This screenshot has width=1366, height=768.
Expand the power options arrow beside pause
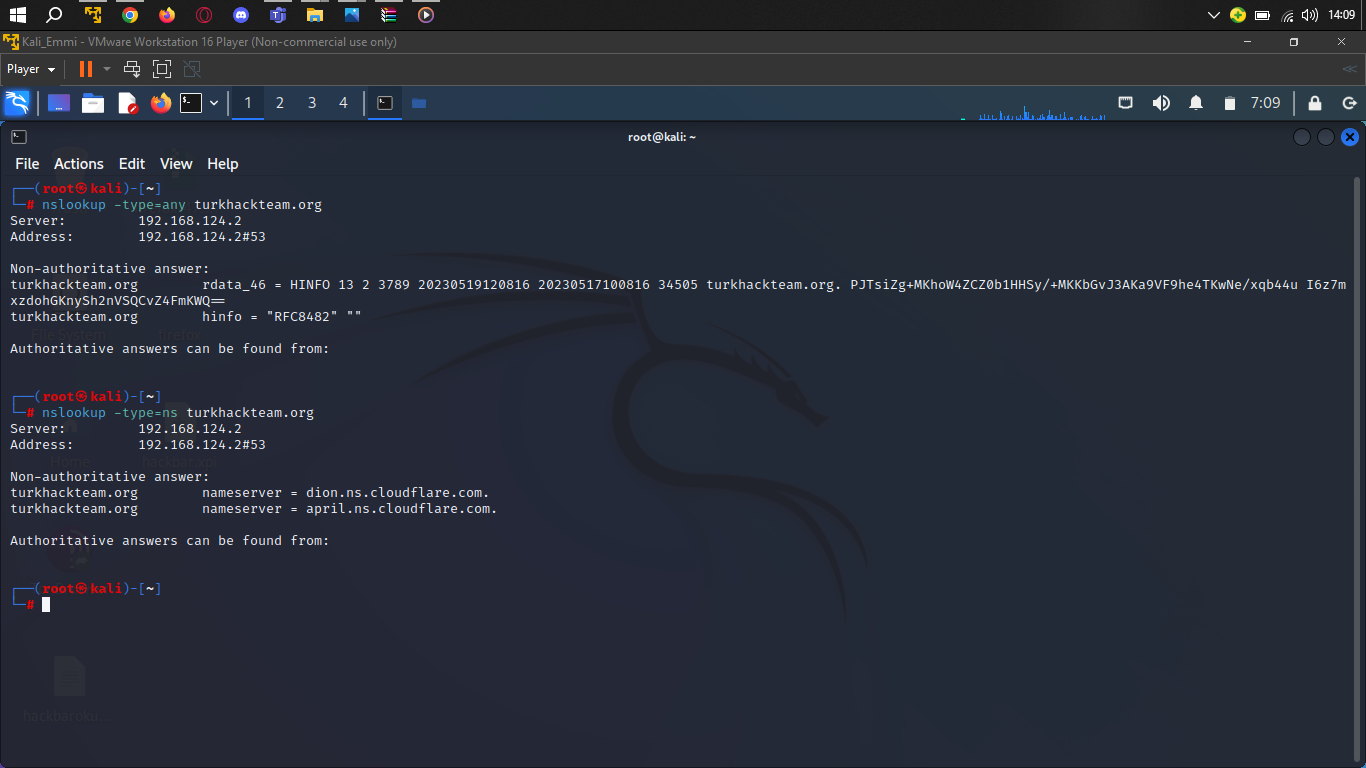point(107,69)
